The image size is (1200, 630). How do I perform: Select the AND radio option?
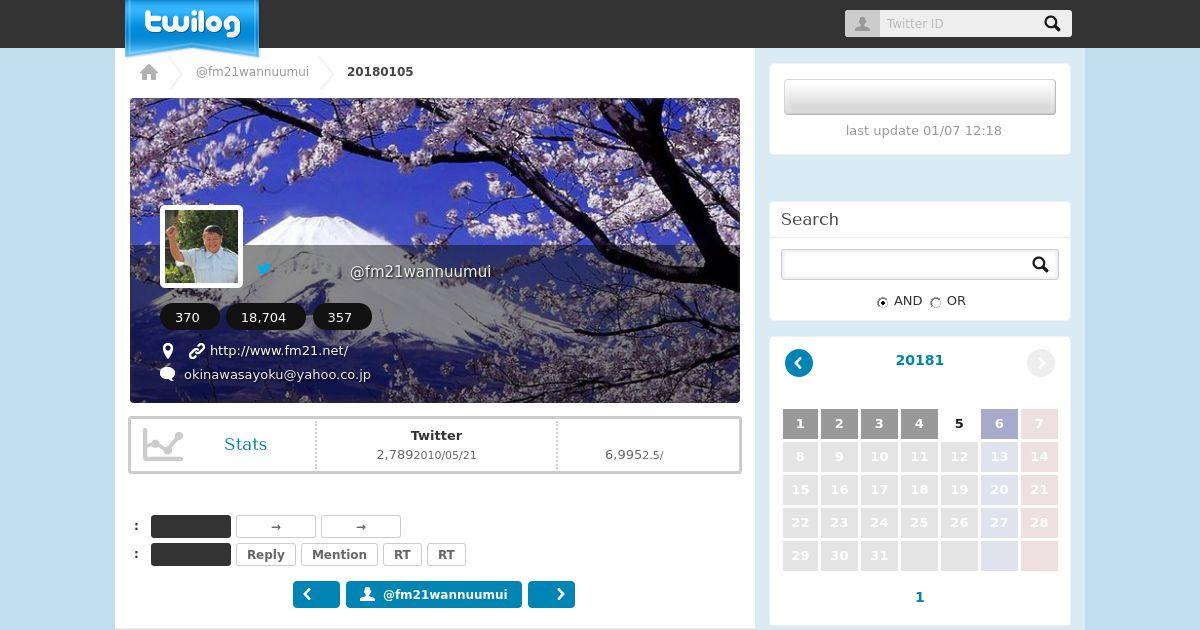(882, 302)
